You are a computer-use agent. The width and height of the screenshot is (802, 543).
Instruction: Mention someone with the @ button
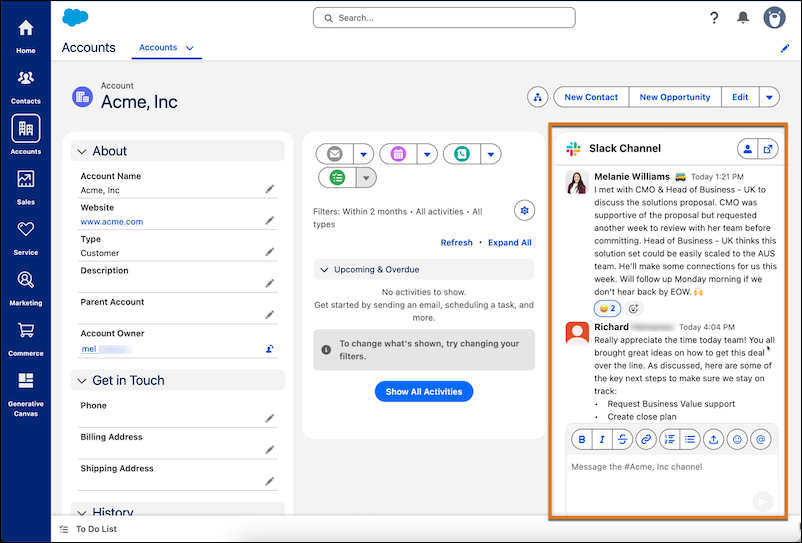[x=761, y=439]
